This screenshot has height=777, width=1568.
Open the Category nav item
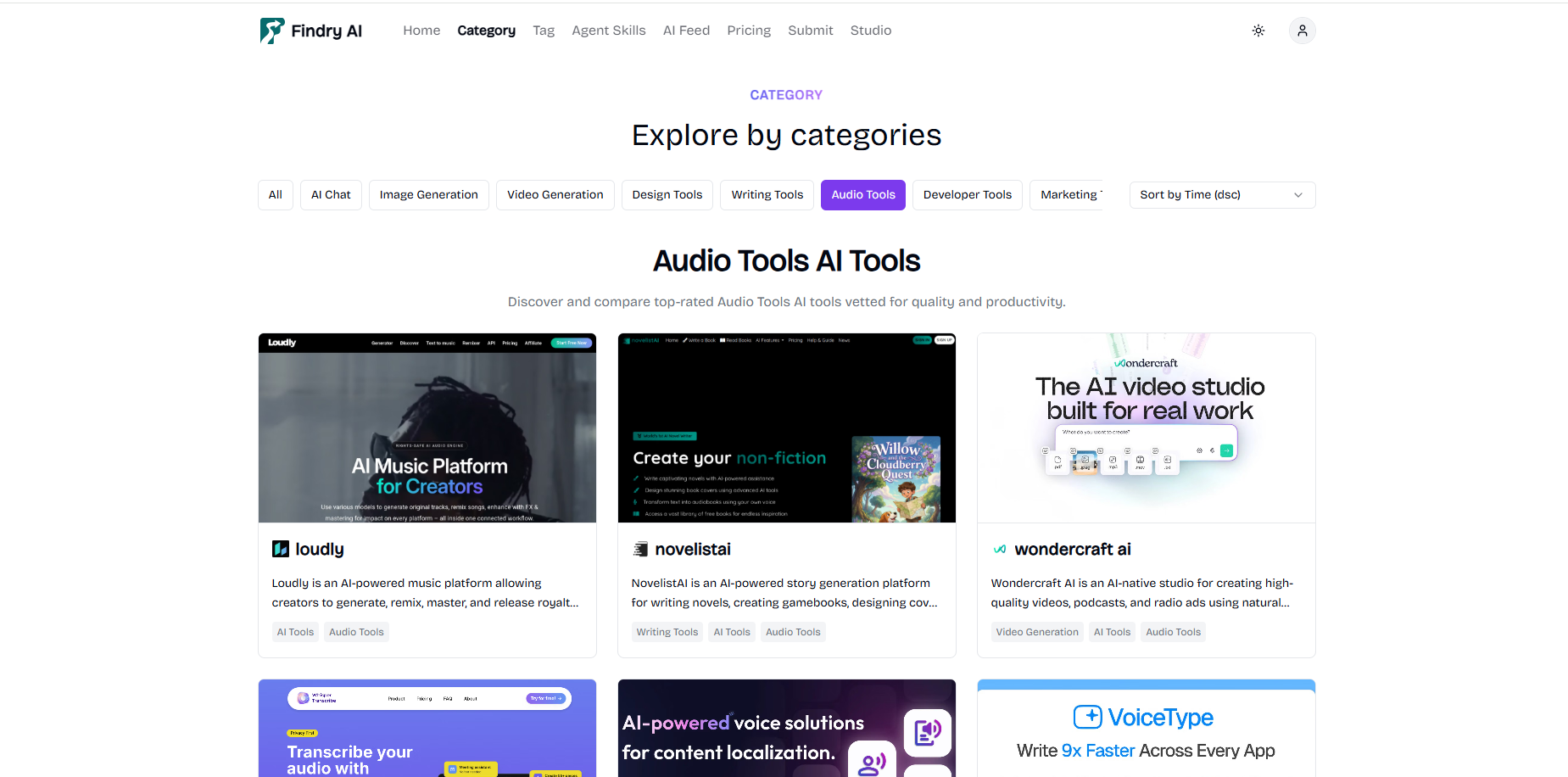487,31
